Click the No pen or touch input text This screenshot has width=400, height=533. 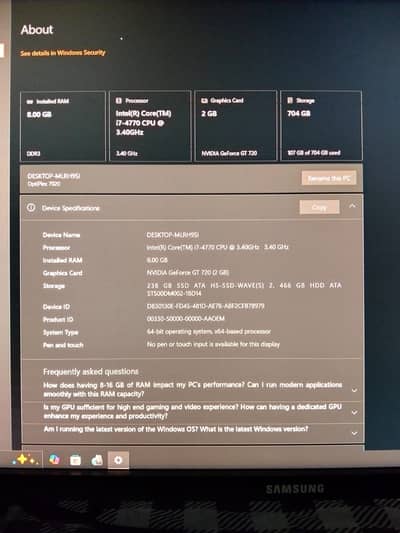[x=213, y=344]
